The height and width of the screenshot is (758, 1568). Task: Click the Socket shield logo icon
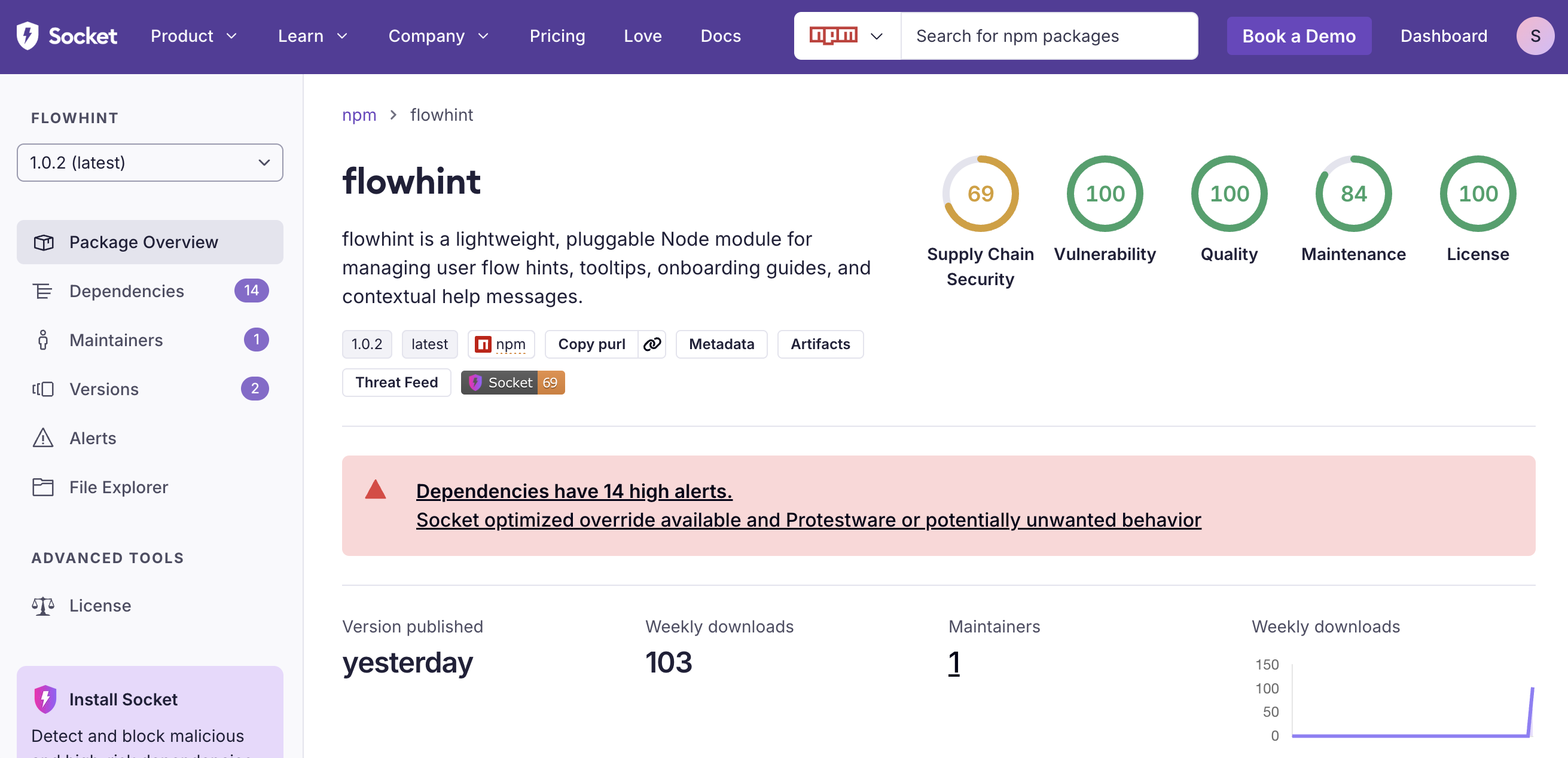click(x=27, y=35)
